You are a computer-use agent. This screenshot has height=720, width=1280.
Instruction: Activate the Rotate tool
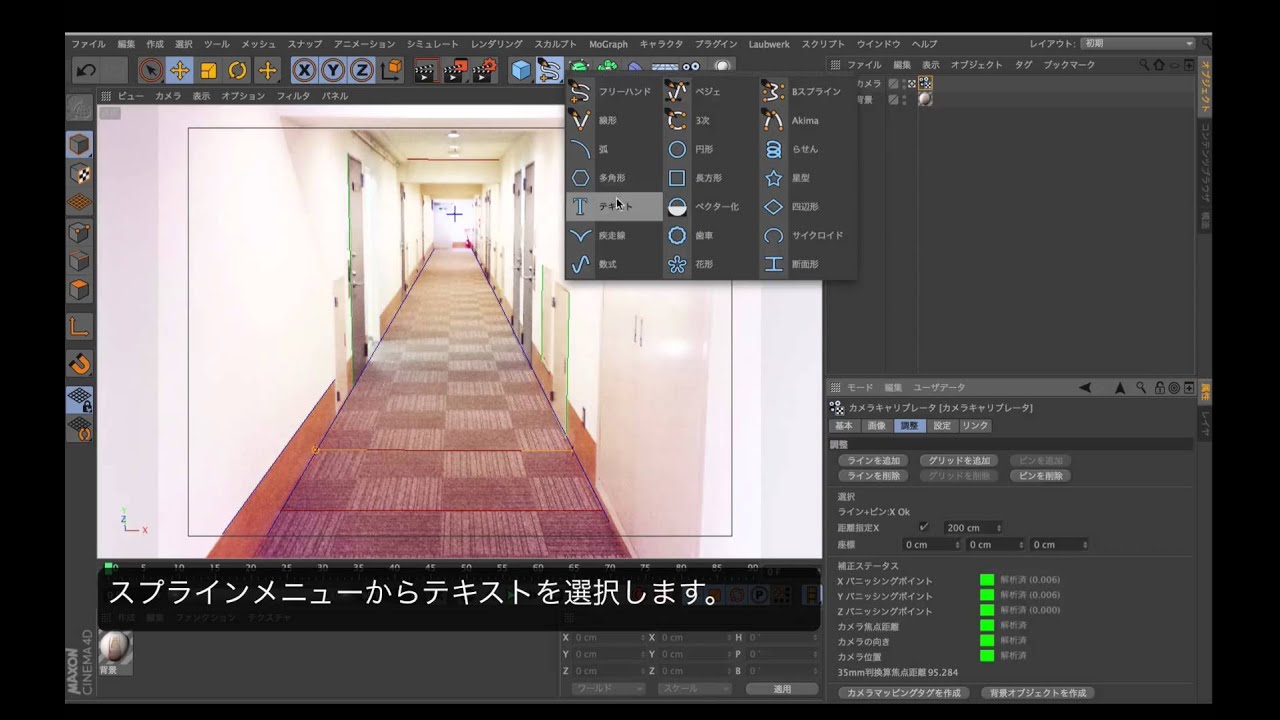click(x=238, y=70)
